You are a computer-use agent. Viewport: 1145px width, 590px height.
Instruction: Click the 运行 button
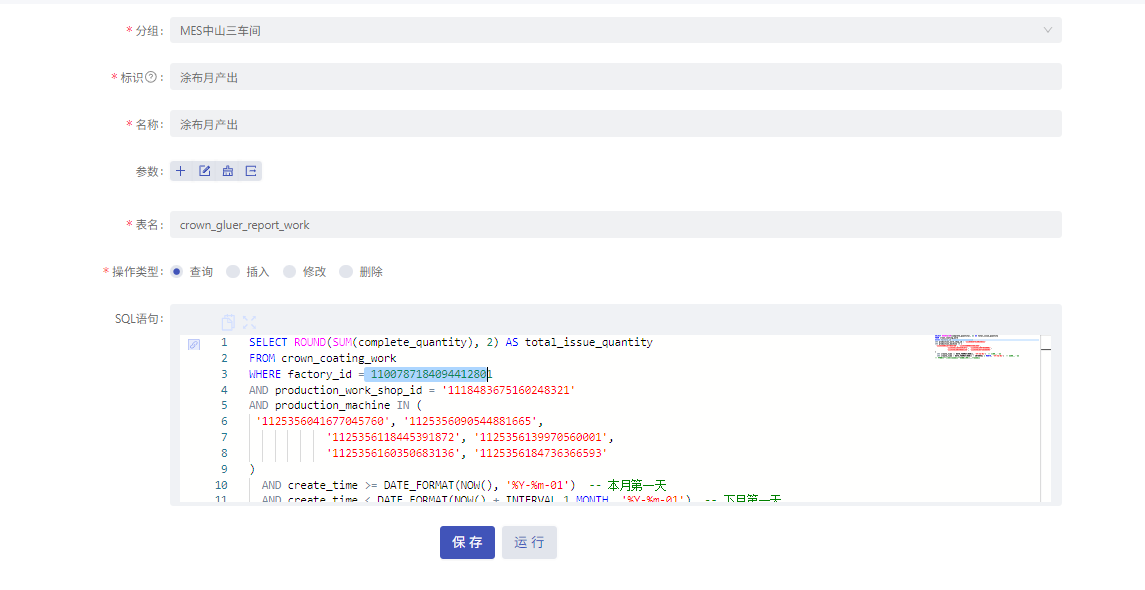coord(529,543)
